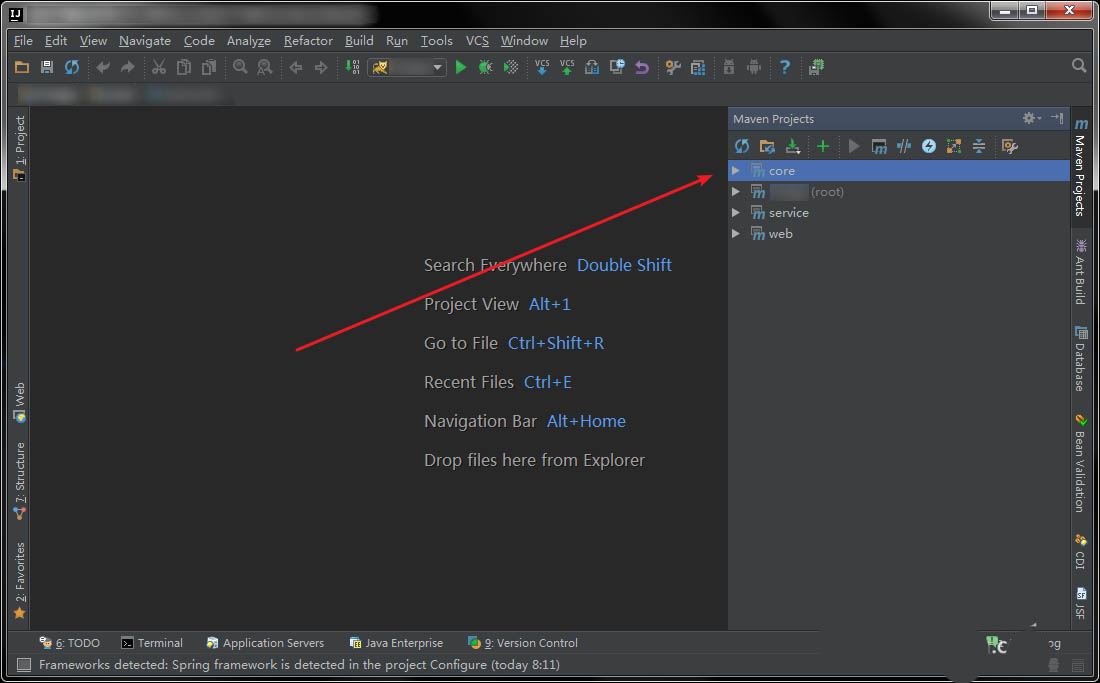
Task: Click the Undo arrow icon in main toolbar
Action: point(103,67)
